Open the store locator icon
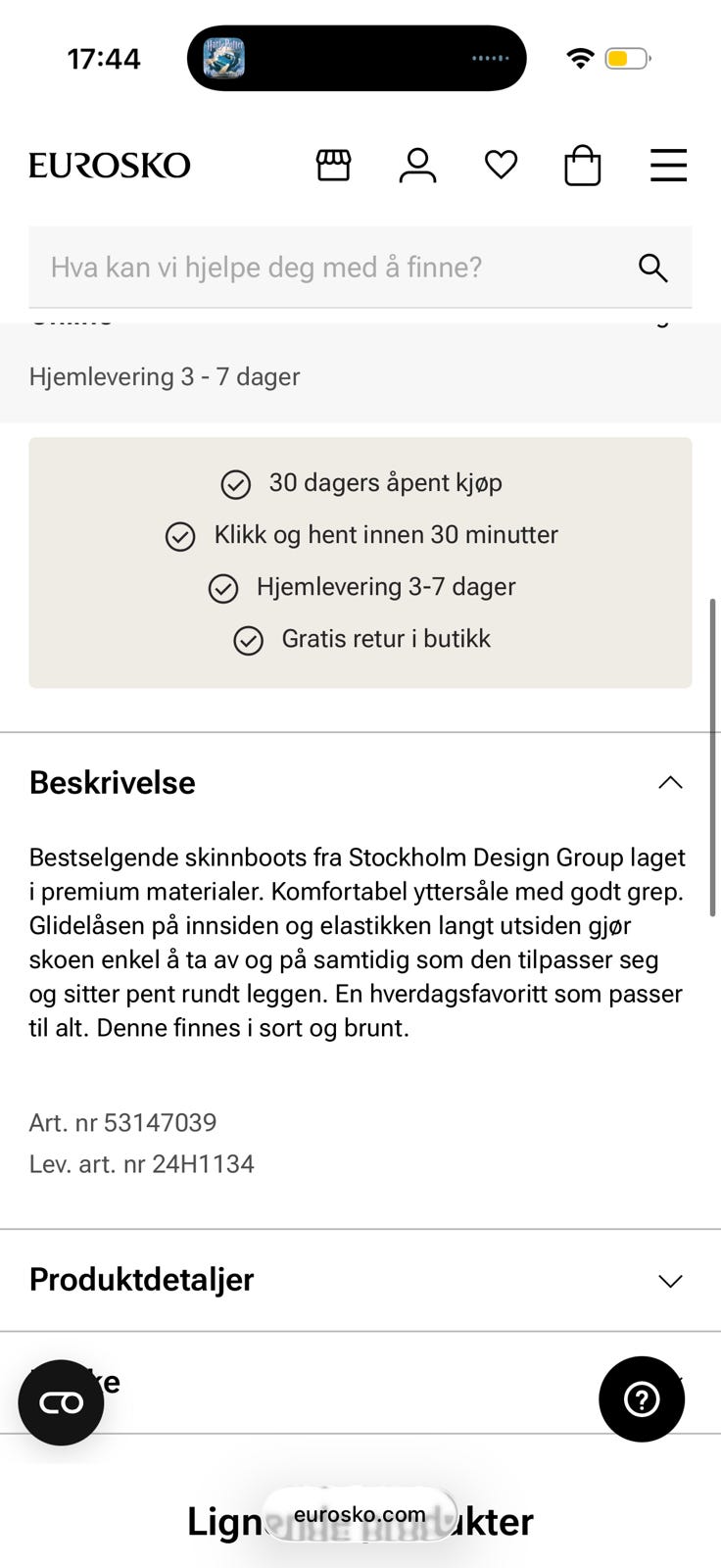 [333, 165]
